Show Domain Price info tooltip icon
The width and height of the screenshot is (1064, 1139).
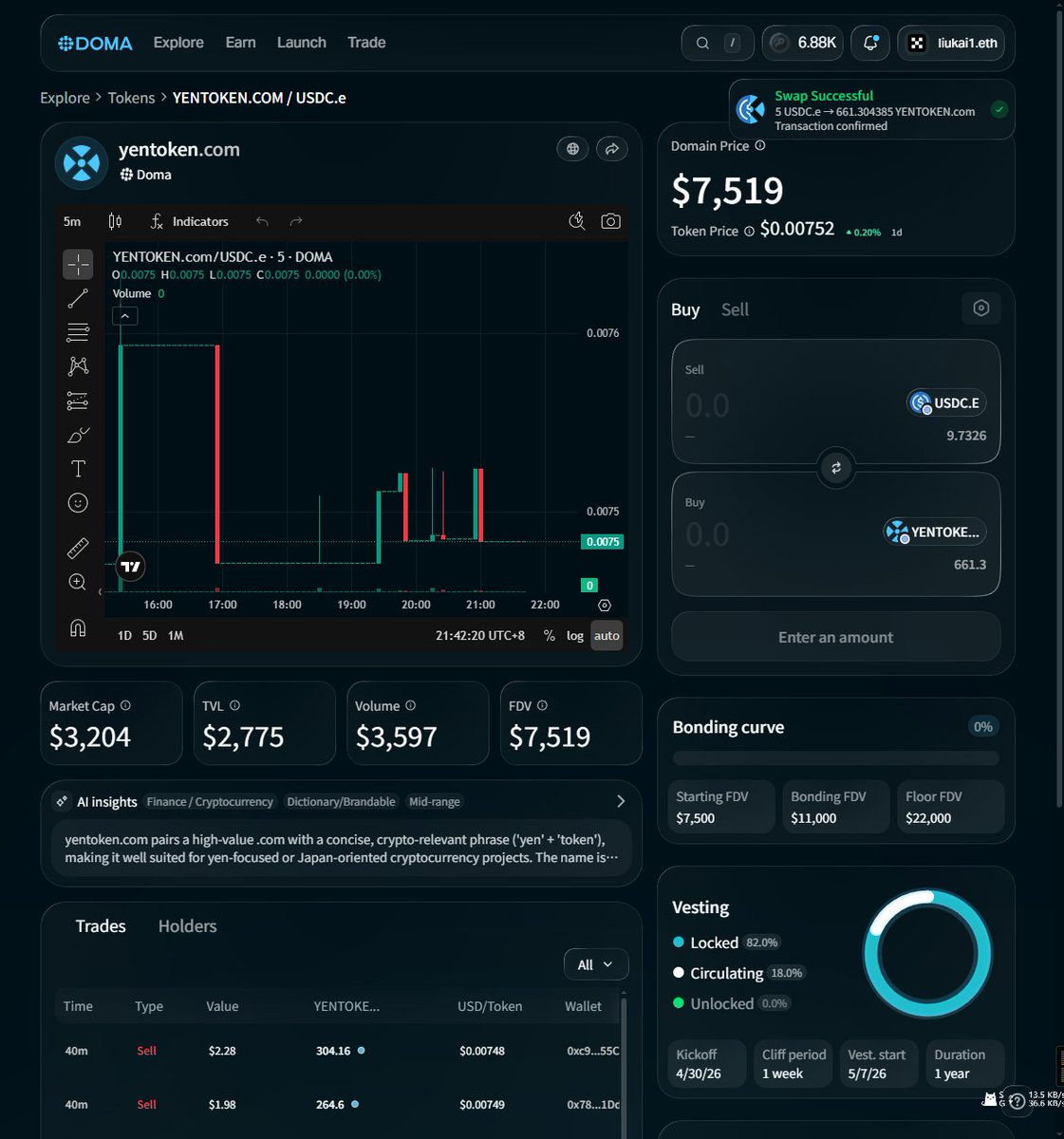pos(760,145)
